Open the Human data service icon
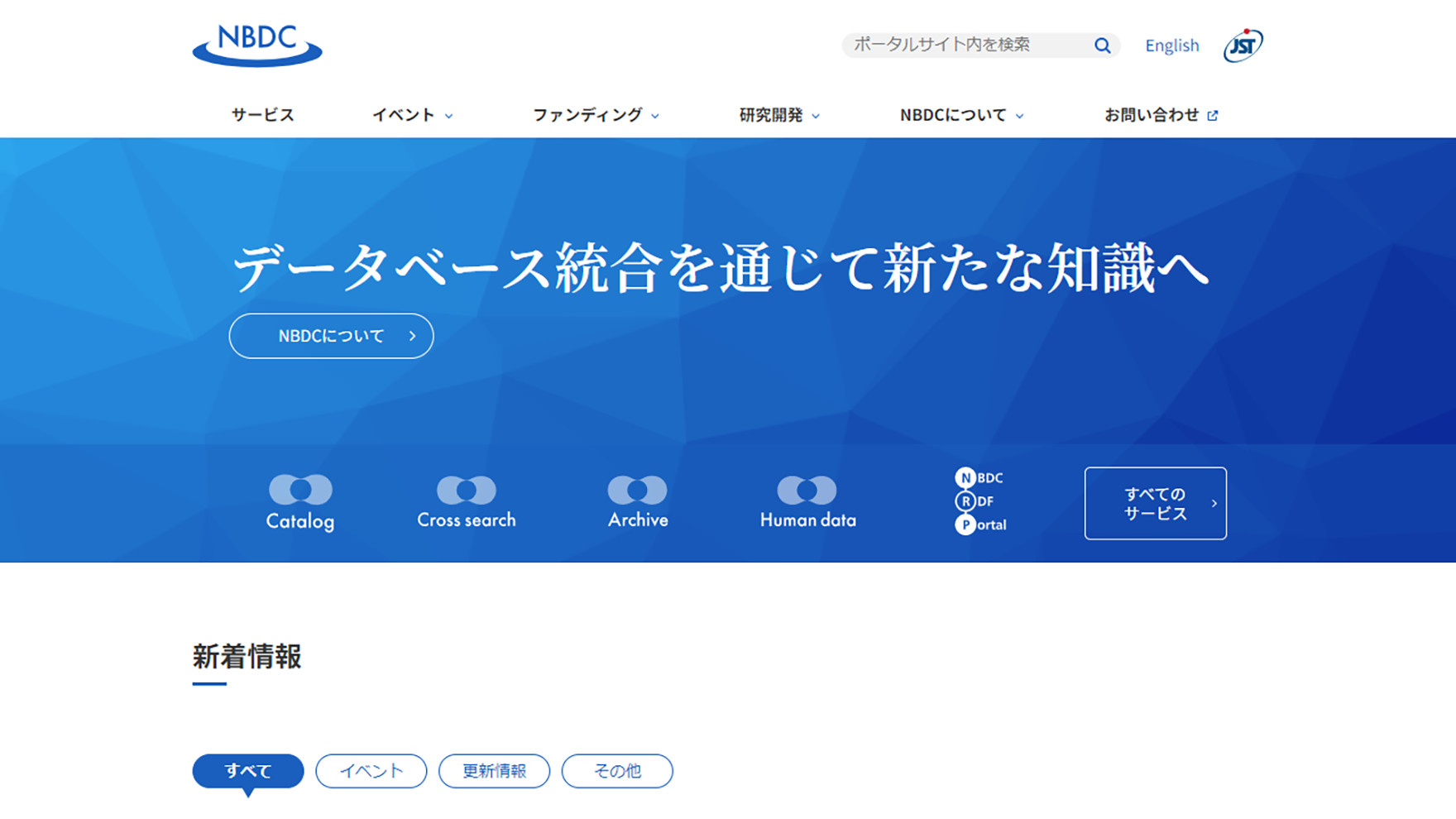This screenshot has height=819, width=1456. coord(807,502)
